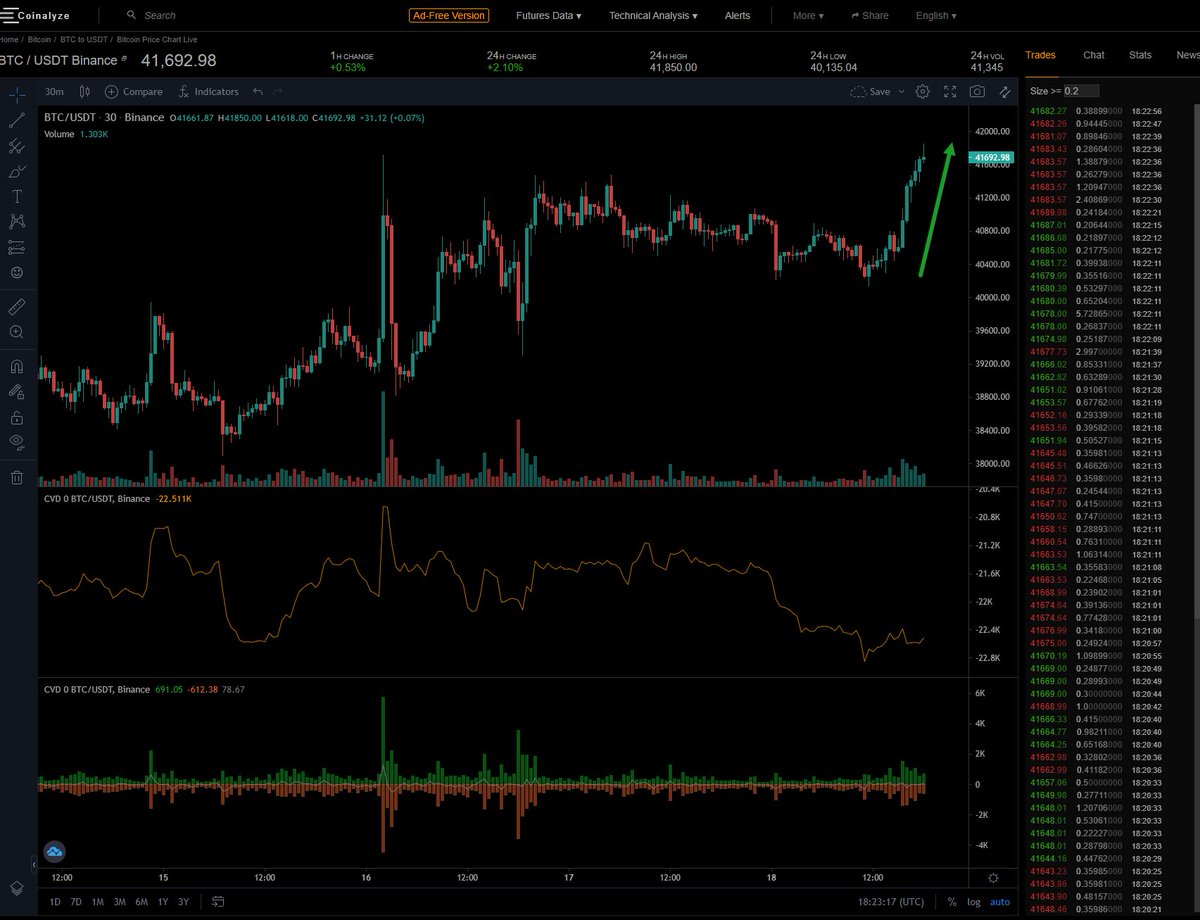Toggle hide all drawings eye icon
Viewport: 1200px width, 920px height.
(x=17, y=442)
